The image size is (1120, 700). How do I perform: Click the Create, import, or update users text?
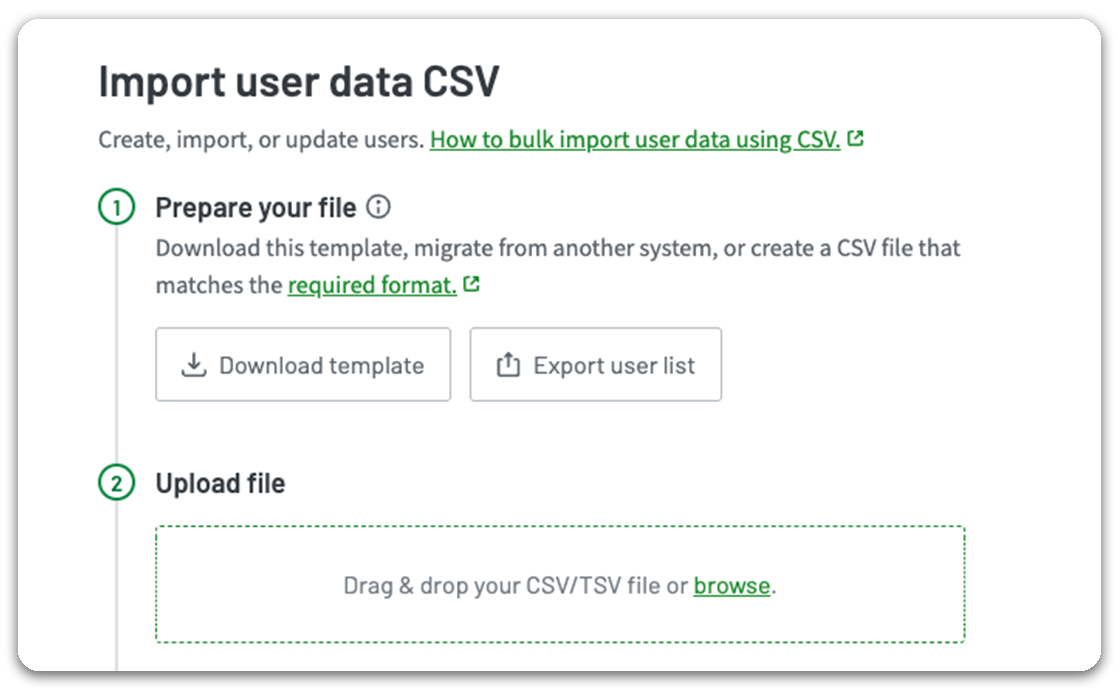point(261,139)
